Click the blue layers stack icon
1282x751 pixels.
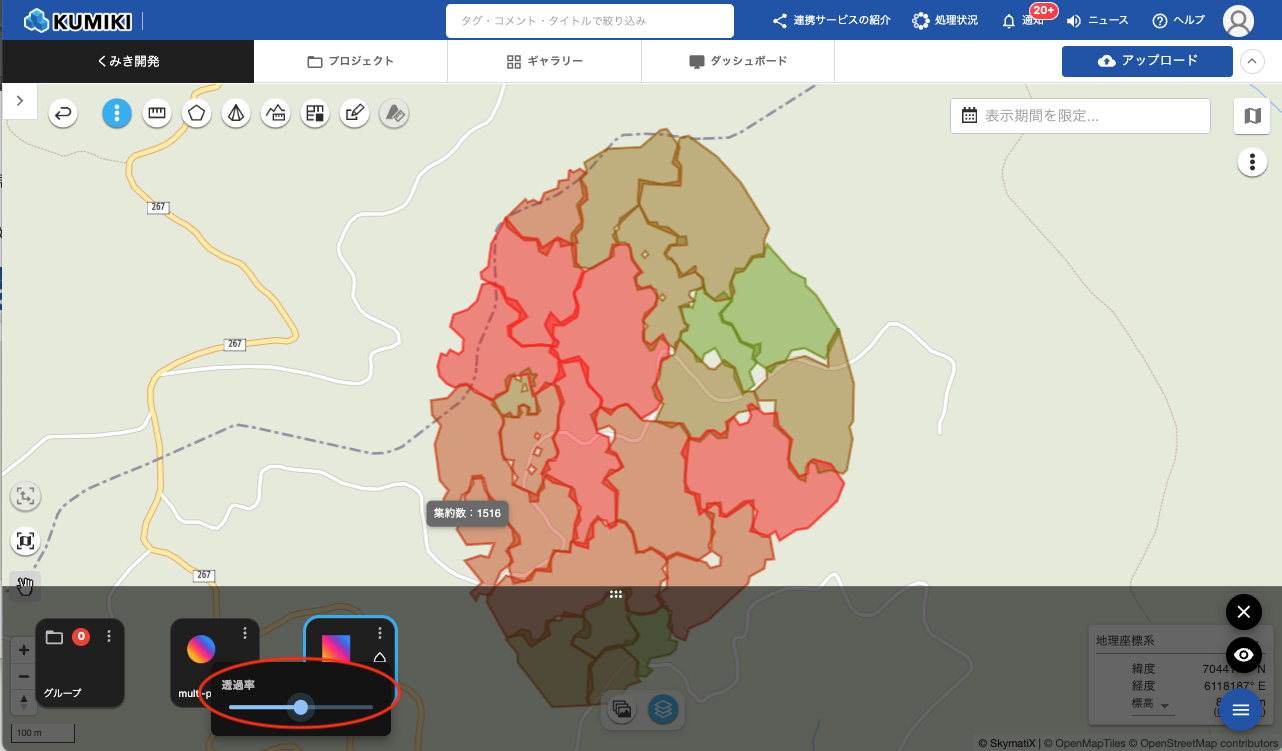coord(662,709)
